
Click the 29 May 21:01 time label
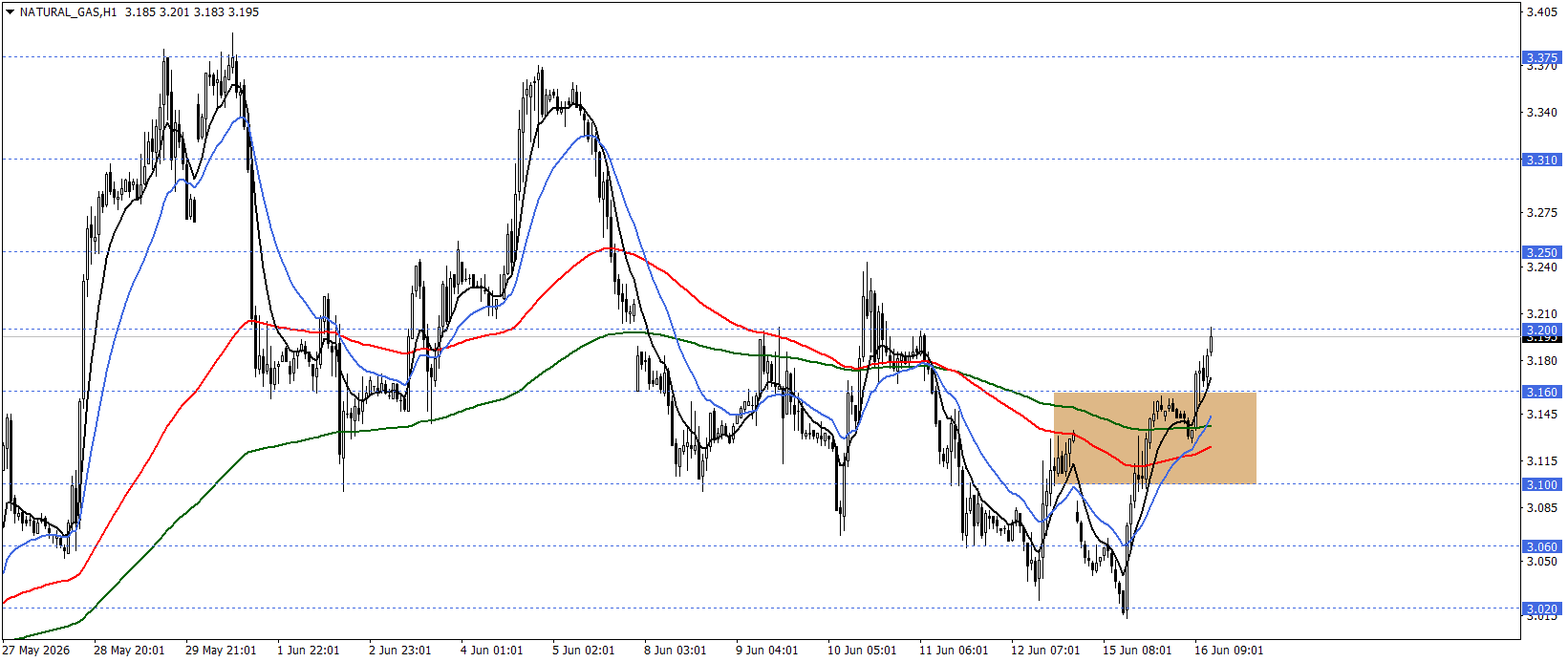(221, 651)
